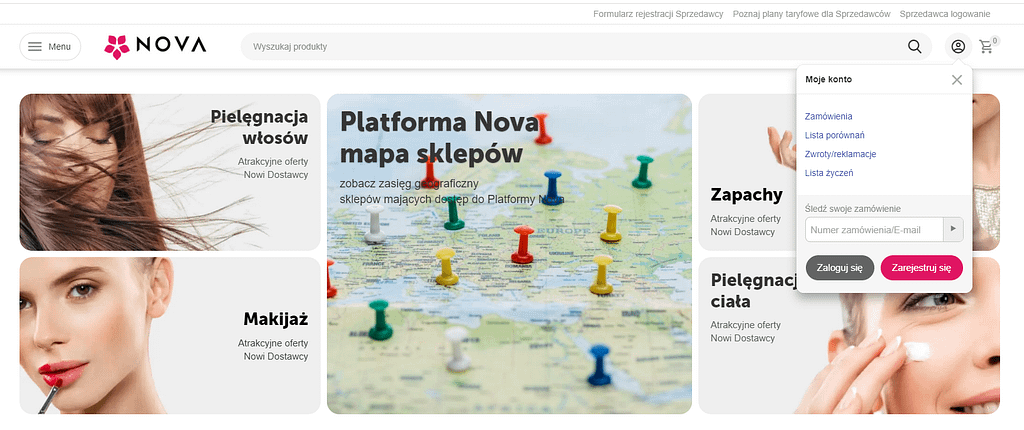1024x430 pixels.
Task: Open Formularz rejestracji Sprzedawcy link
Action: click(x=658, y=14)
